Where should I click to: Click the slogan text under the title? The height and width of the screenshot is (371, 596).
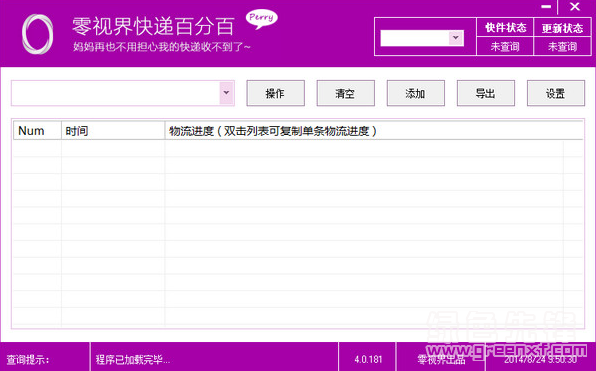(x=162, y=47)
